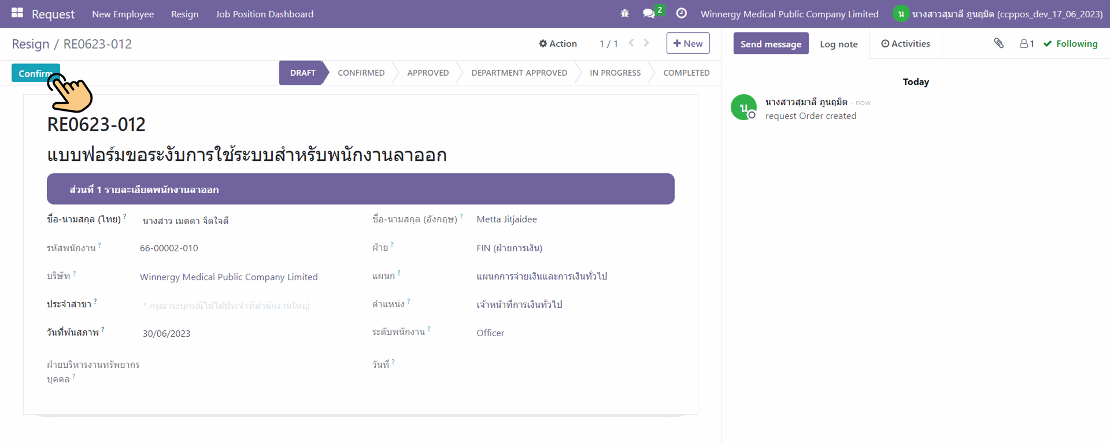Viewport: 1110px width, 443px height.
Task: Open the followers person icon
Action: 1026,44
